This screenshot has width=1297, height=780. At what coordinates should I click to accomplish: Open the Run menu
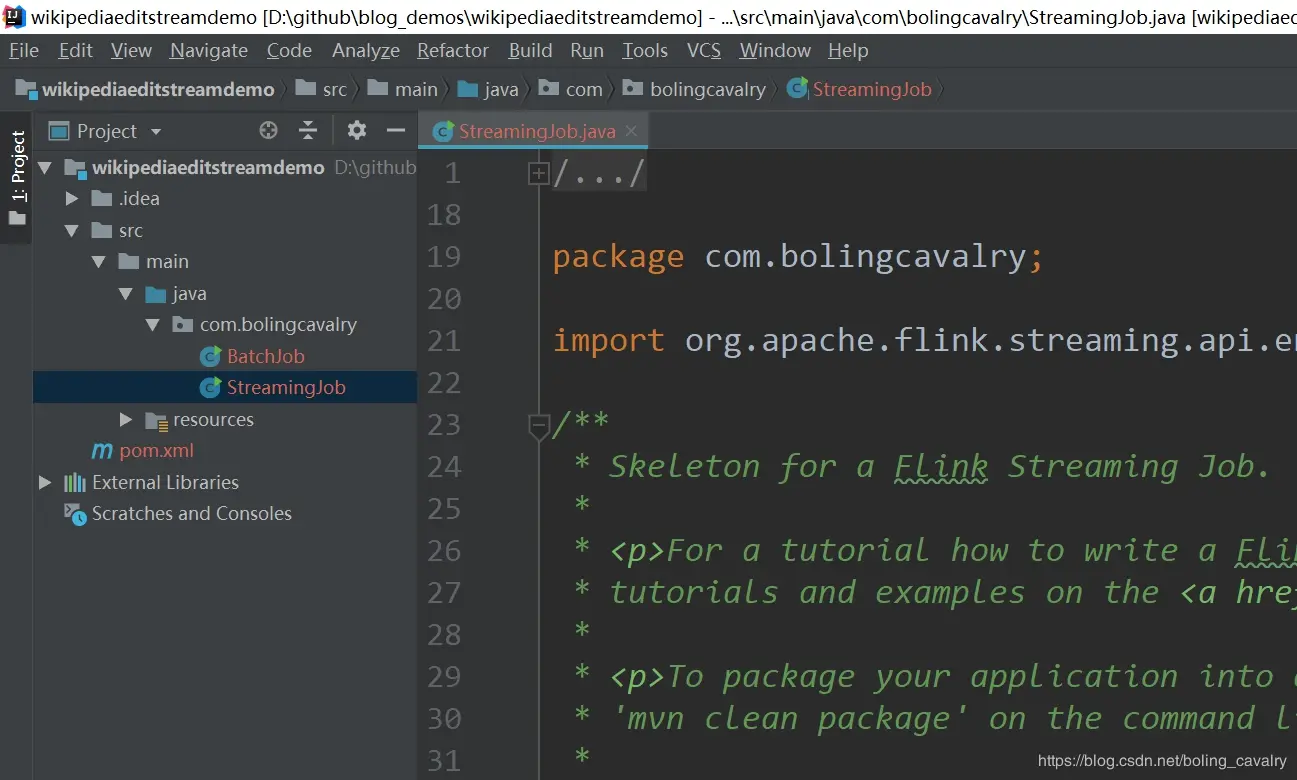tap(587, 51)
